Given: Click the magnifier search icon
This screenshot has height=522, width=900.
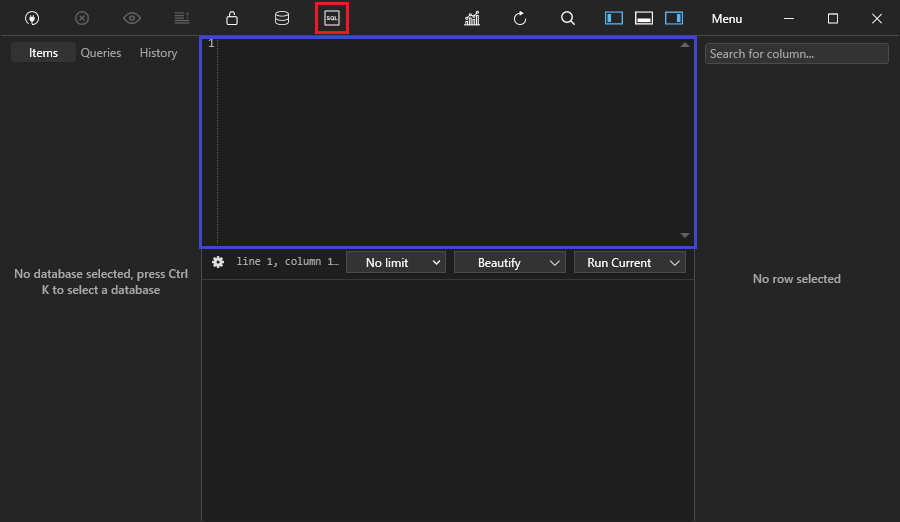Looking at the screenshot, I should tap(568, 18).
